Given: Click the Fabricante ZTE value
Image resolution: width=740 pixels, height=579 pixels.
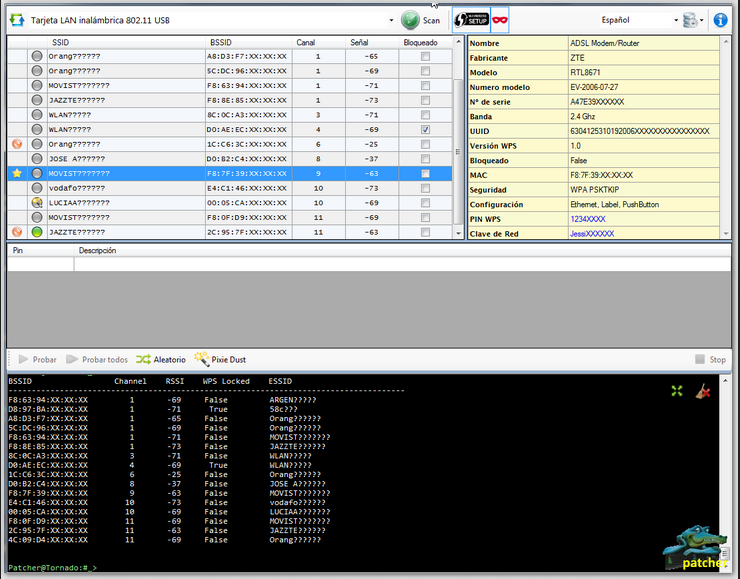Looking at the screenshot, I should click(577, 58).
